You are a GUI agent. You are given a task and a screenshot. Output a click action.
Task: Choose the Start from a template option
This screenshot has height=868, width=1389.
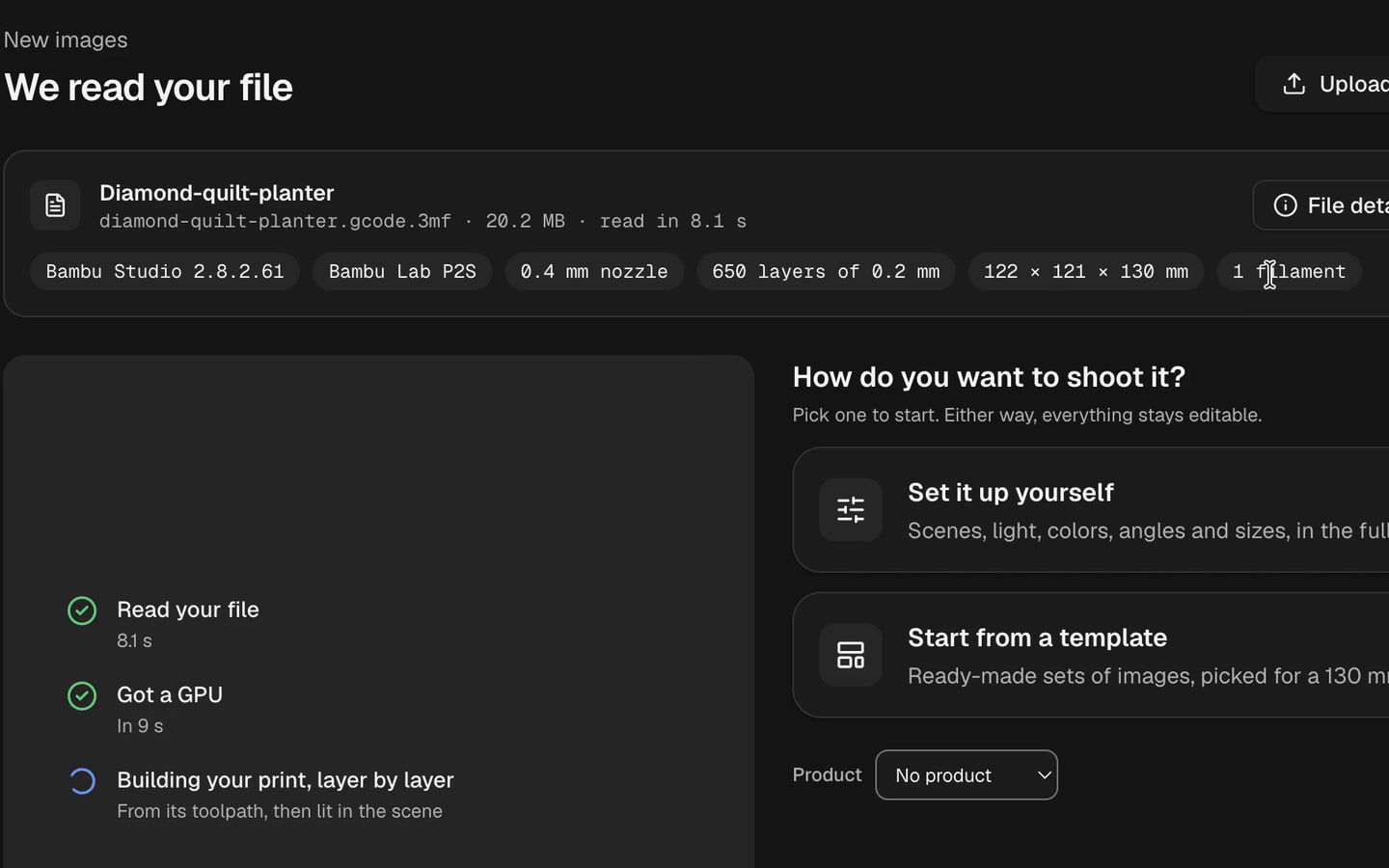point(1091,655)
